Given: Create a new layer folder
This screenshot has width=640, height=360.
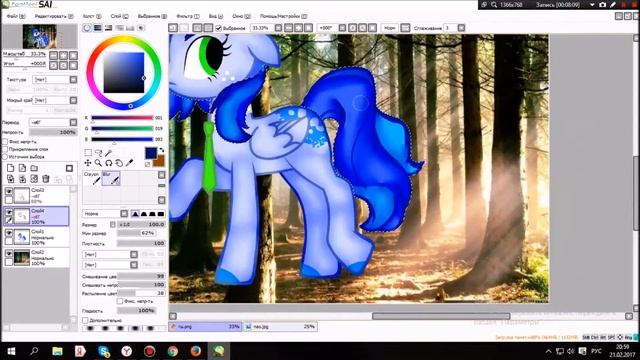Looking at the screenshot, I should click(34, 168).
